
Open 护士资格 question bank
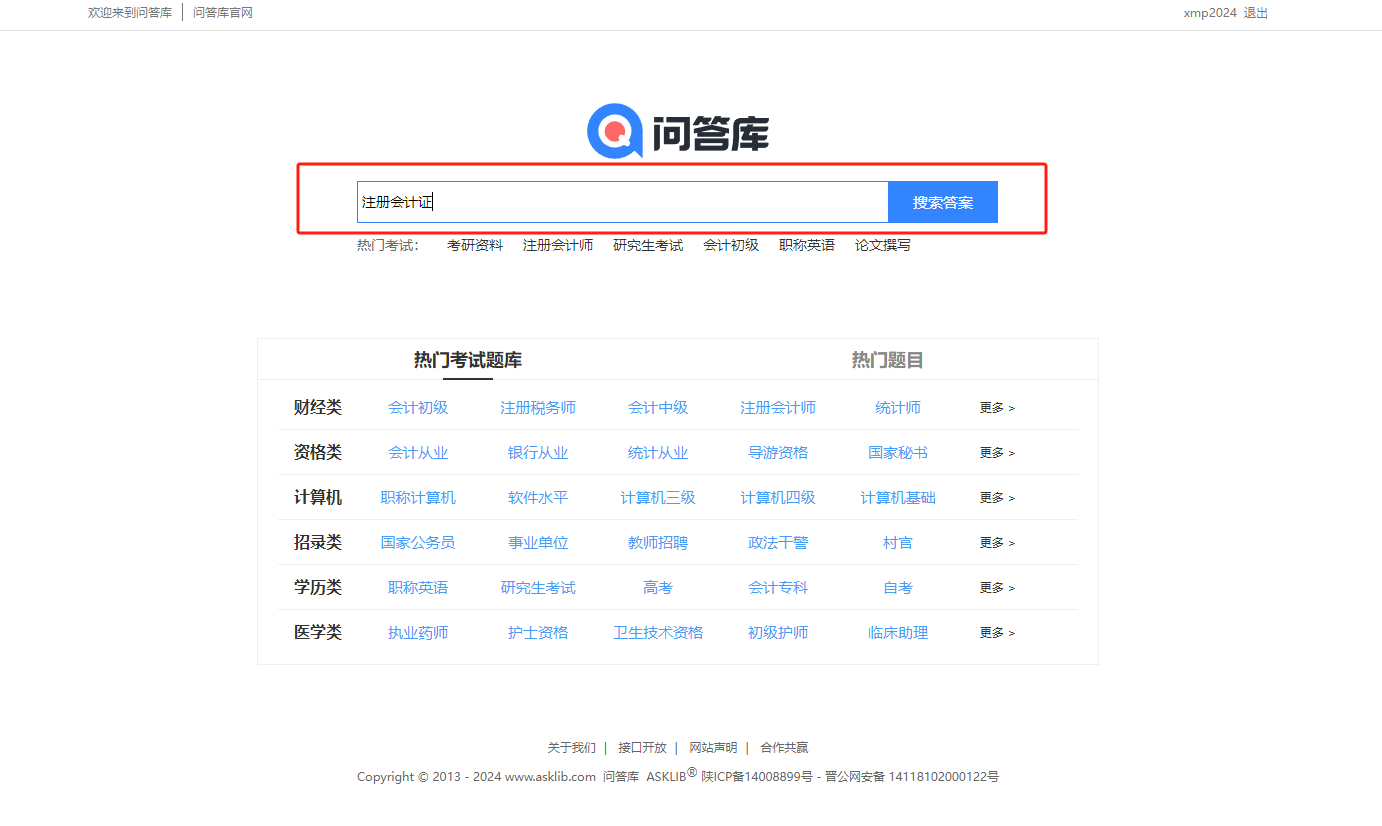pyautogui.click(x=538, y=633)
